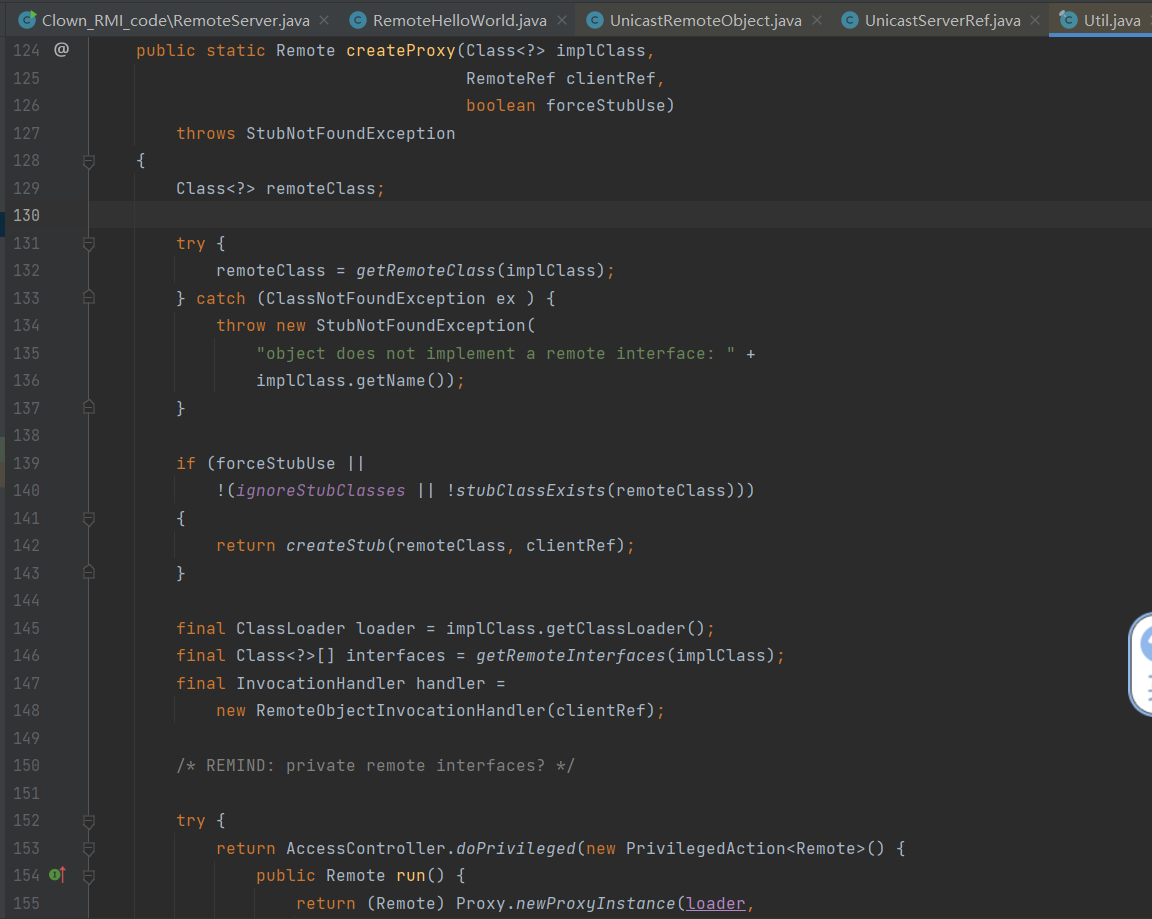
Task: Click the underlined loader variable on line 155
Action: click(x=715, y=903)
